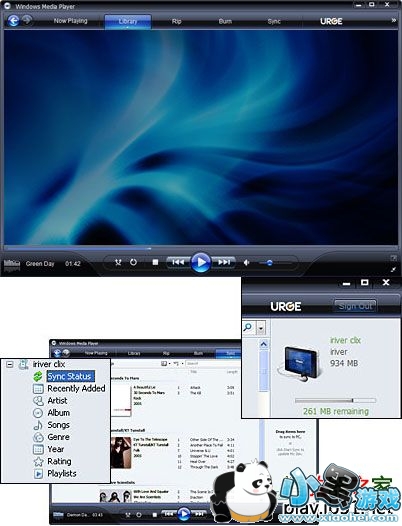Select the track 'The Kill'
402x526 pixels.
(196, 393)
